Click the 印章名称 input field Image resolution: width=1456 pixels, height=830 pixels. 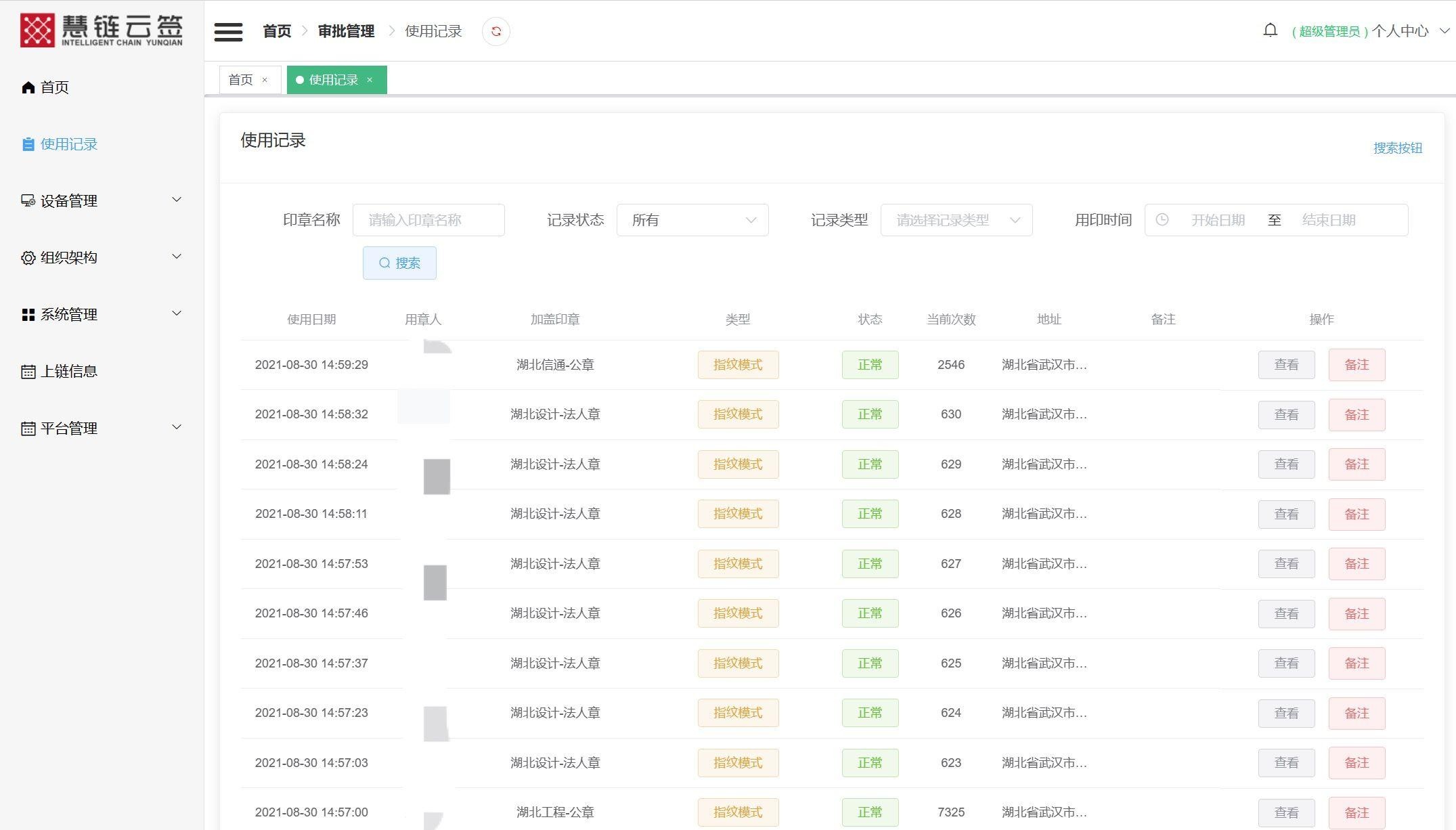pyautogui.click(x=428, y=220)
